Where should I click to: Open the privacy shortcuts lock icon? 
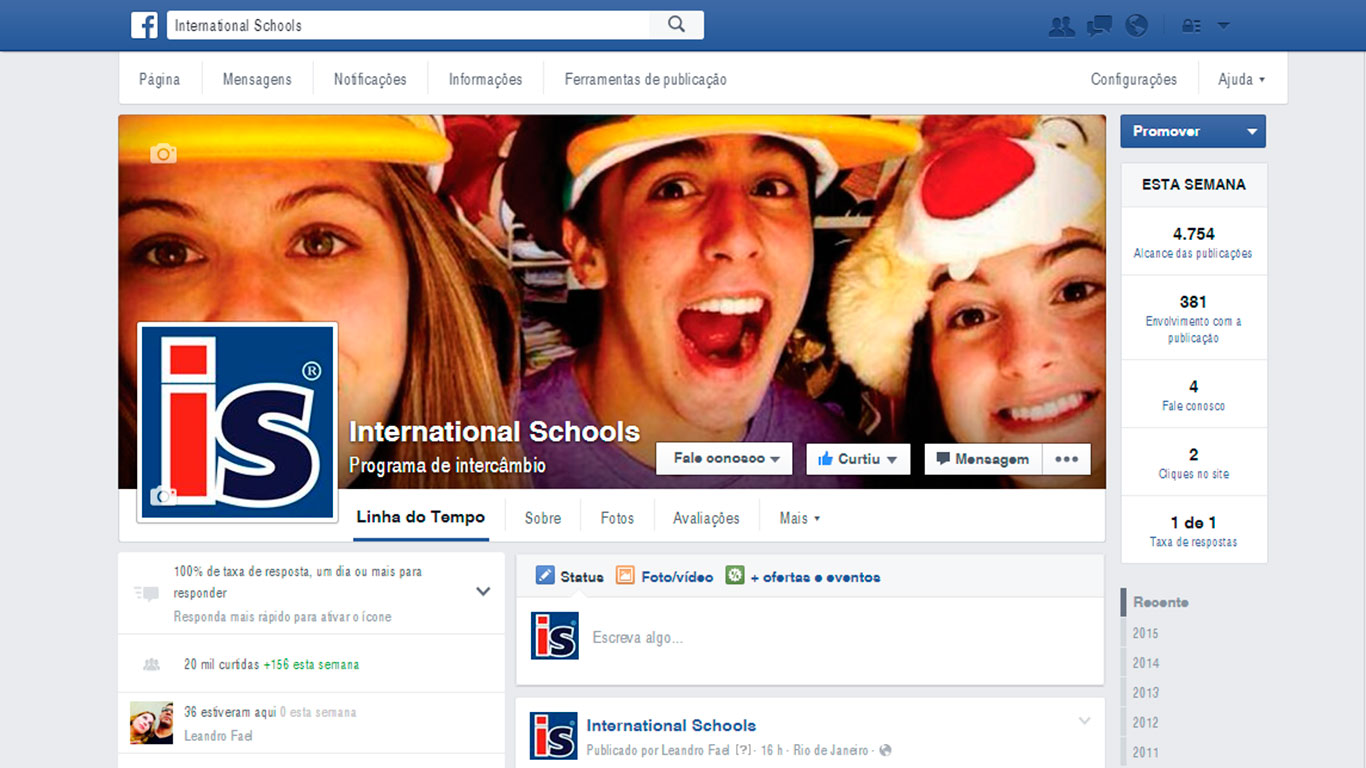tap(1191, 26)
